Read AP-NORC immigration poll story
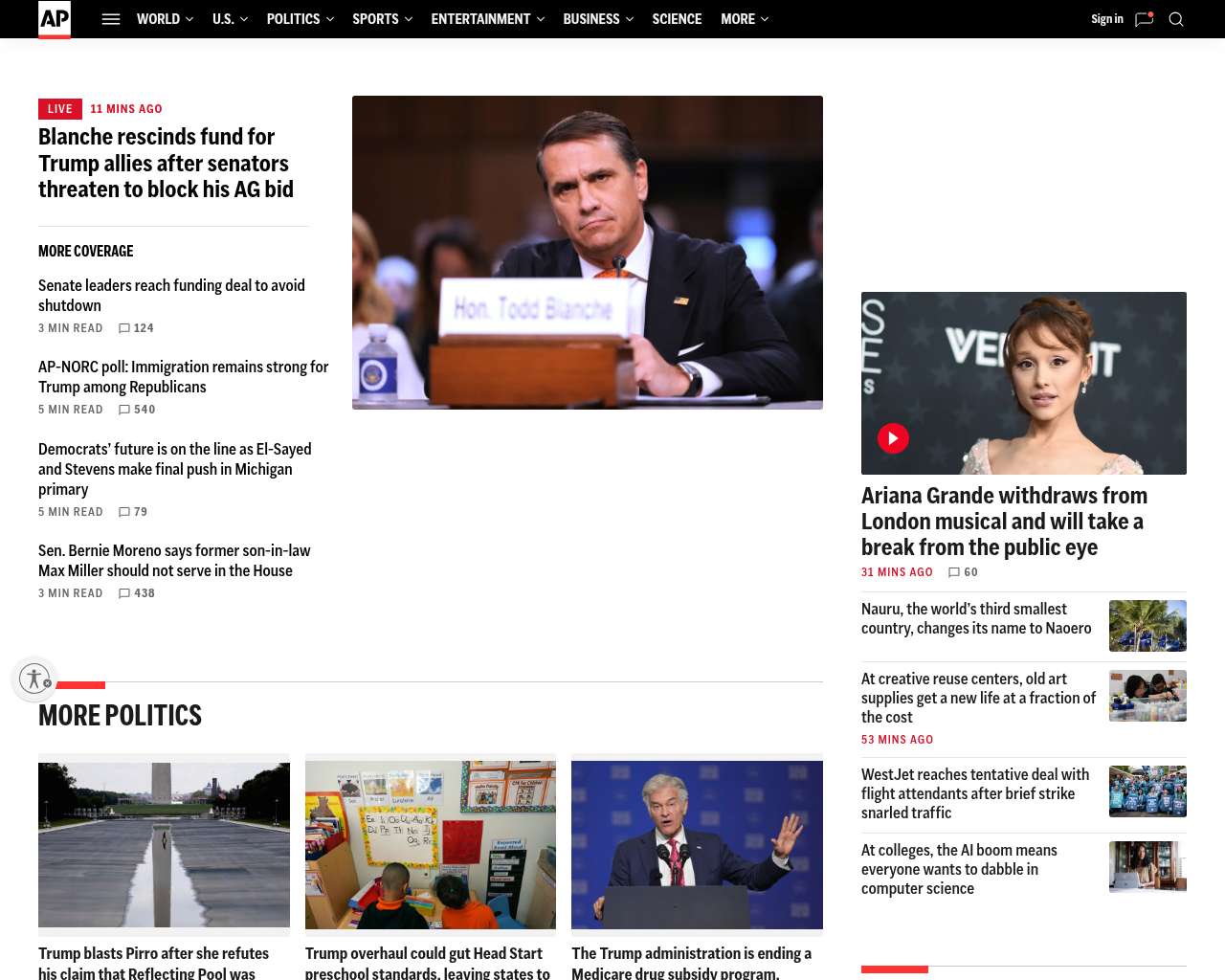Image resolution: width=1225 pixels, height=980 pixels. tap(183, 377)
